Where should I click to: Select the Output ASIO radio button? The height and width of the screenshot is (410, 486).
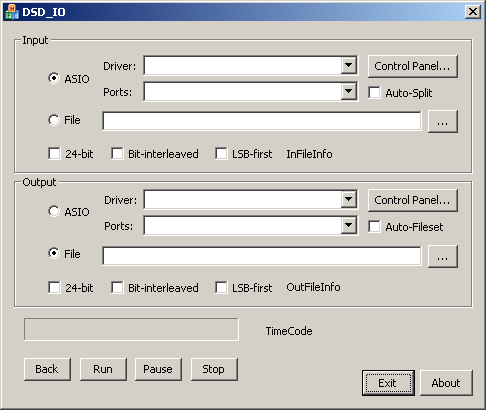coord(54,211)
